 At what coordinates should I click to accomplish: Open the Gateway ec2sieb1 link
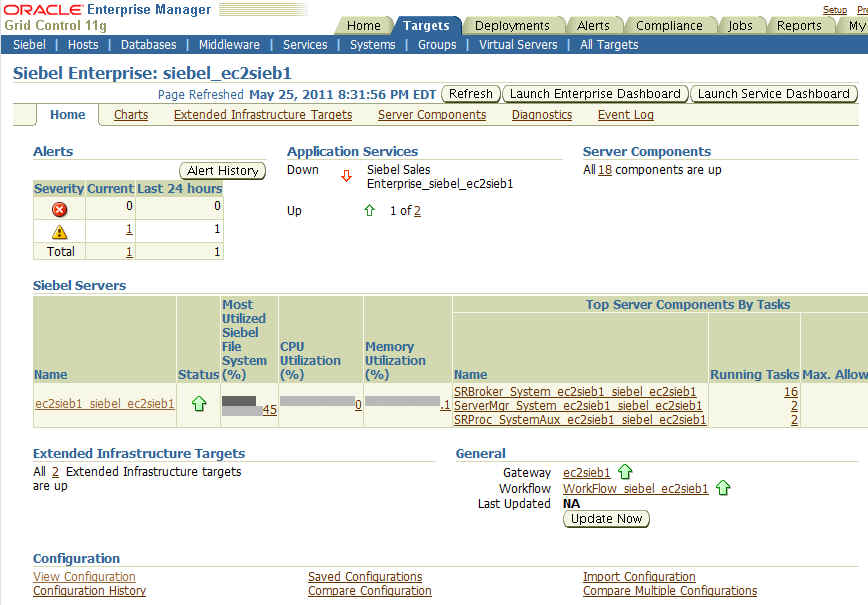(x=586, y=473)
